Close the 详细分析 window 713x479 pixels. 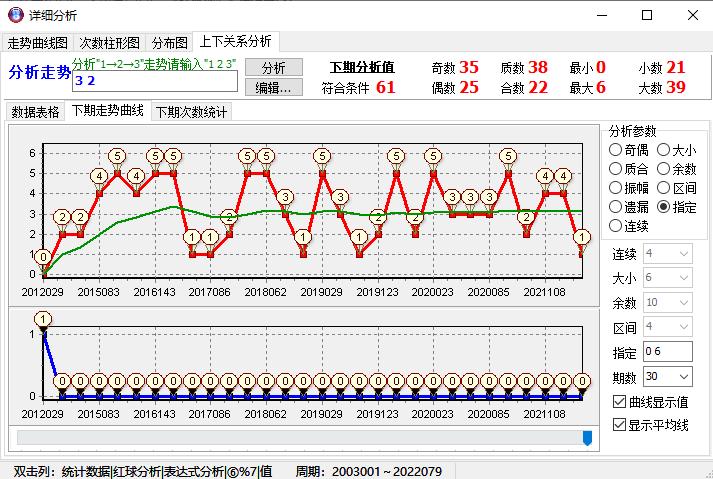pyautogui.click(x=693, y=15)
